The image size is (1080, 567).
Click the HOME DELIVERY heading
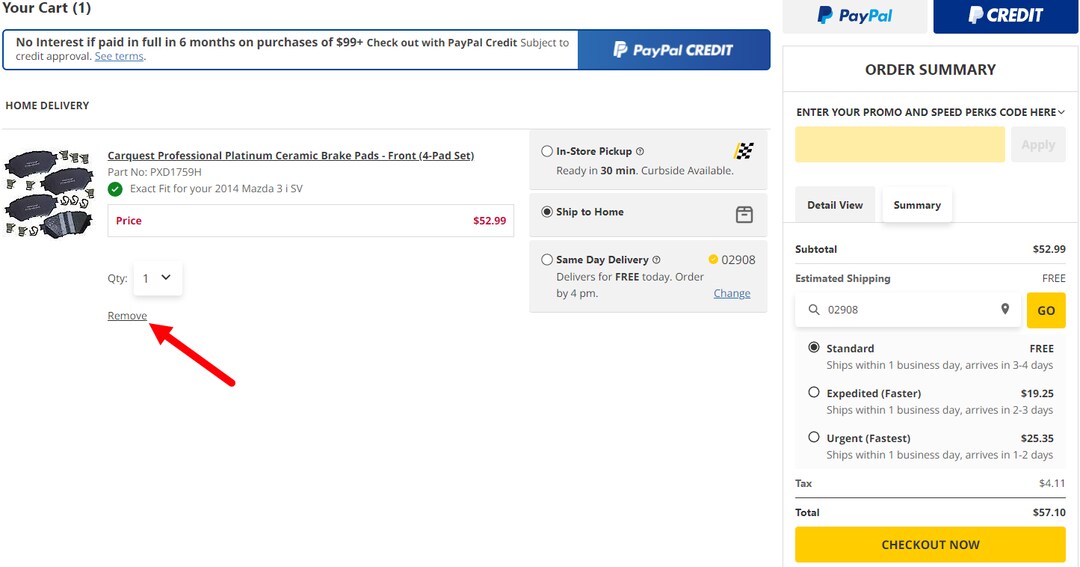[x=48, y=105]
